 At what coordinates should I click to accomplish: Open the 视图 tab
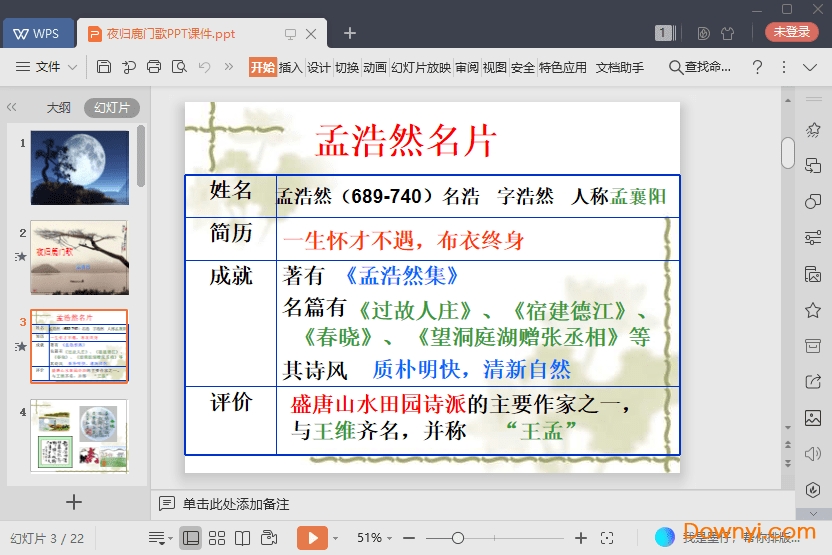pos(495,67)
